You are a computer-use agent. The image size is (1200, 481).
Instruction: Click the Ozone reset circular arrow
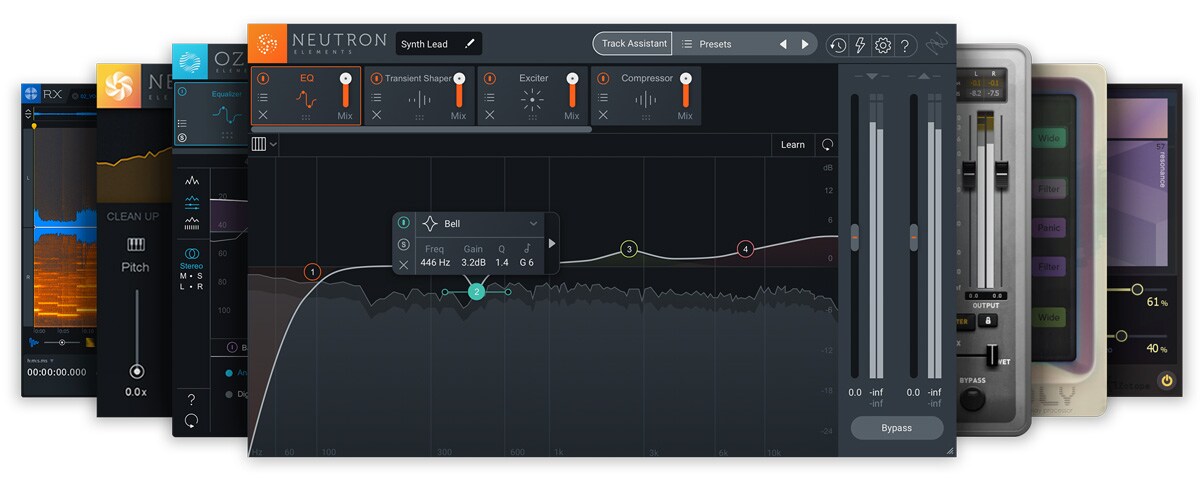tap(191, 421)
